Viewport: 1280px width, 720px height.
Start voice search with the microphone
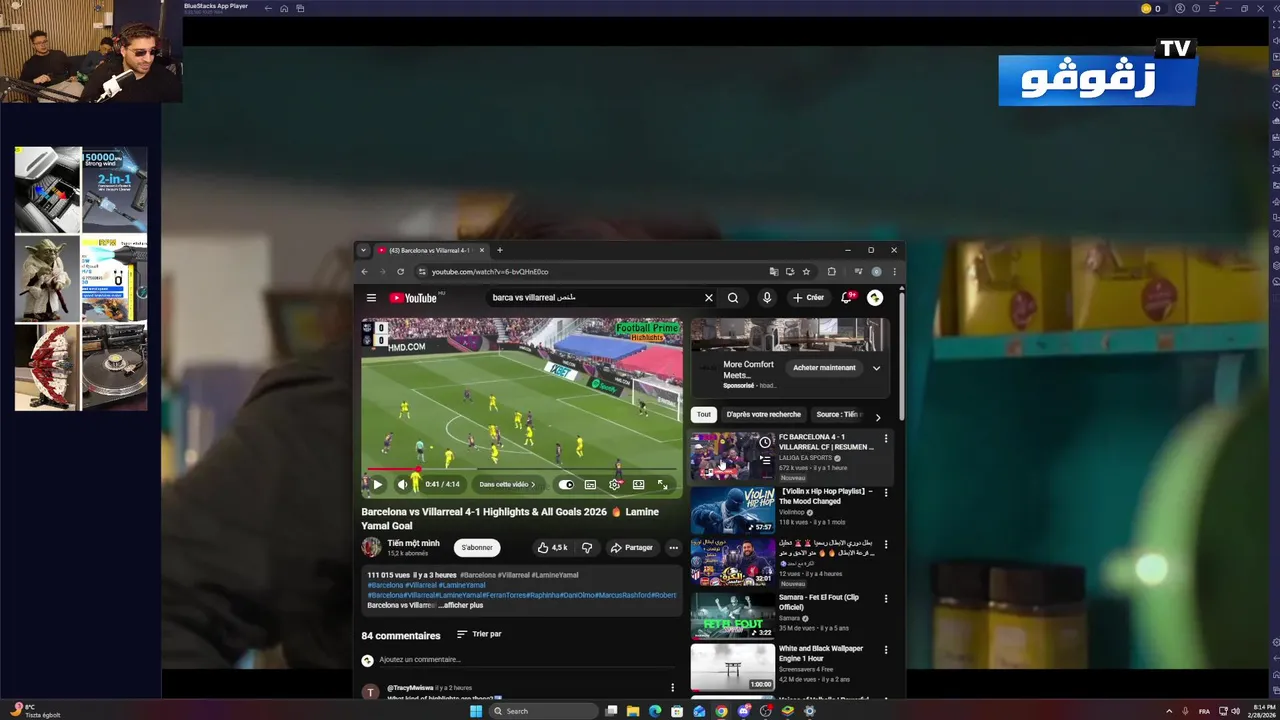tap(767, 298)
